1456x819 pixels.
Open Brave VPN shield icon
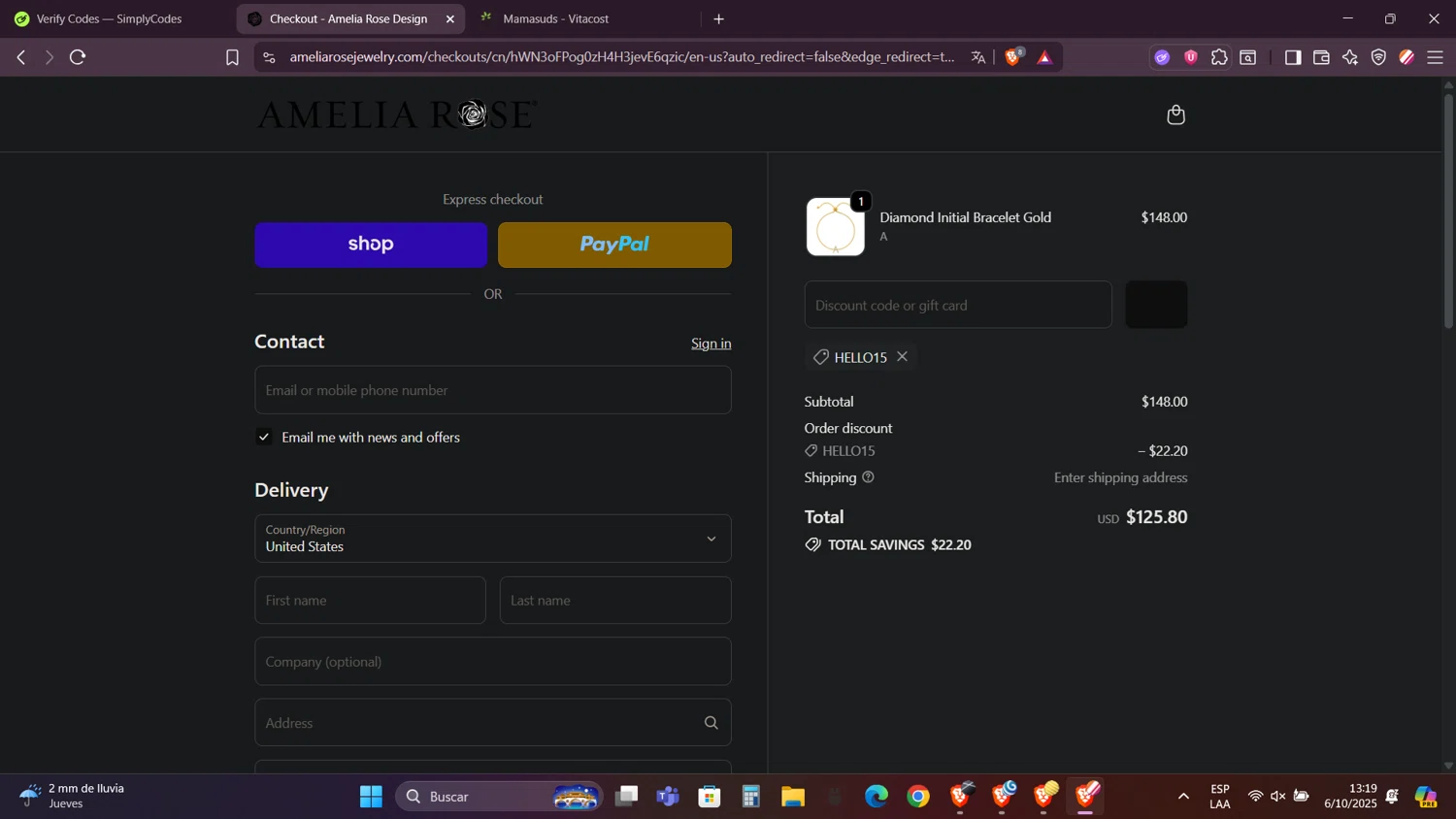[1378, 57]
